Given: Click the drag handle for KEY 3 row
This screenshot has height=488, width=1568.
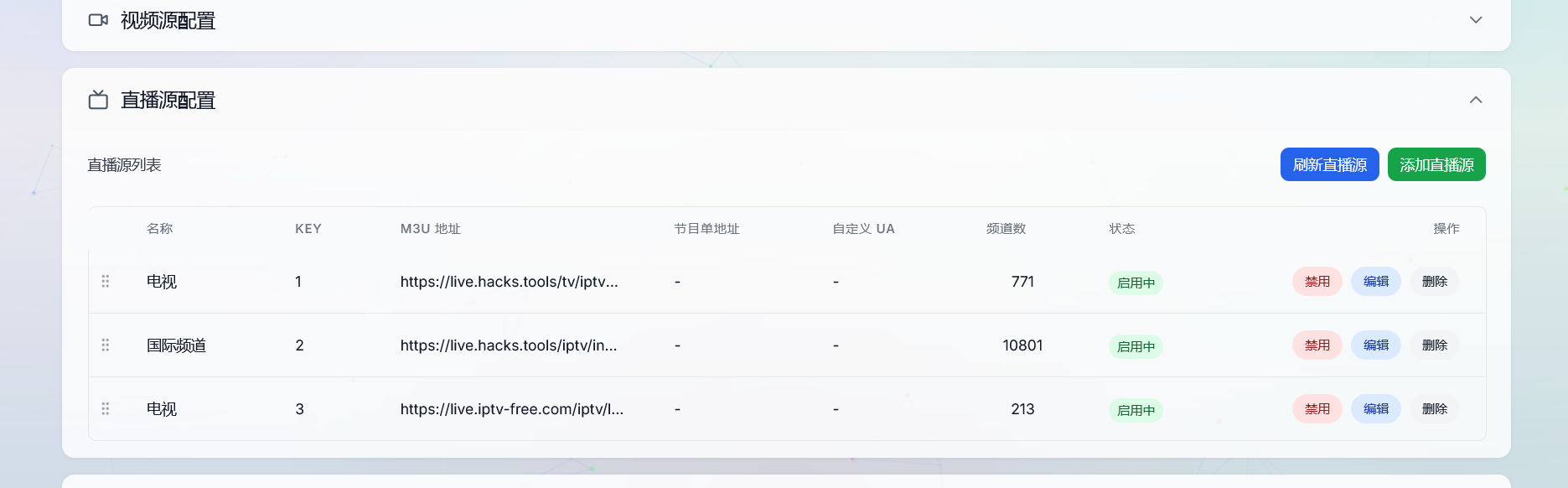Looking at the screenshot, I should (x=106, y=409).
